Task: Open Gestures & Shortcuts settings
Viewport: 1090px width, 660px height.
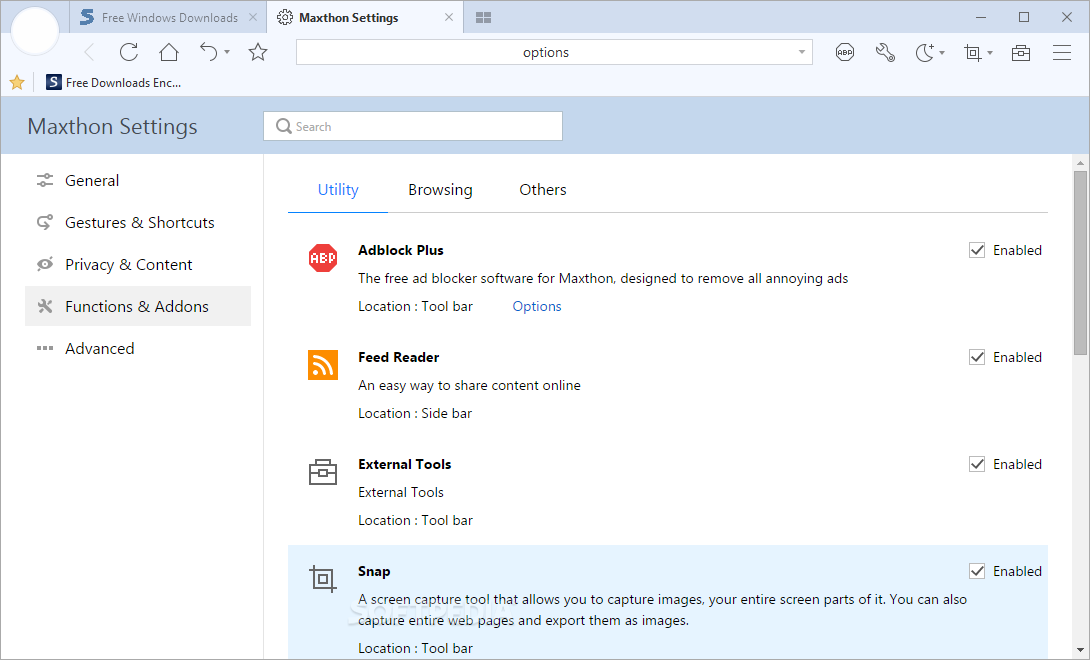Action: [138, 223]
